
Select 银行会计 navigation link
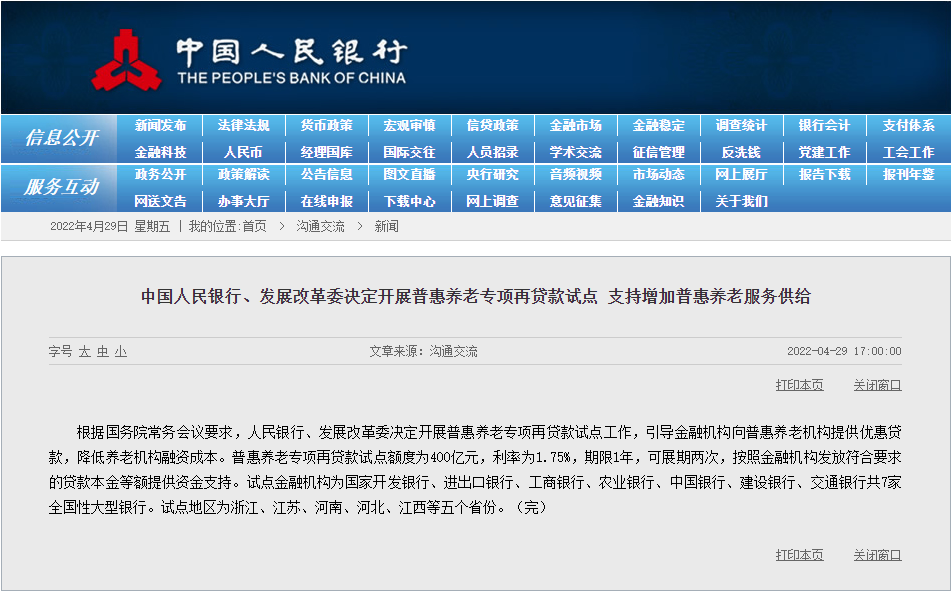(824, 126)
